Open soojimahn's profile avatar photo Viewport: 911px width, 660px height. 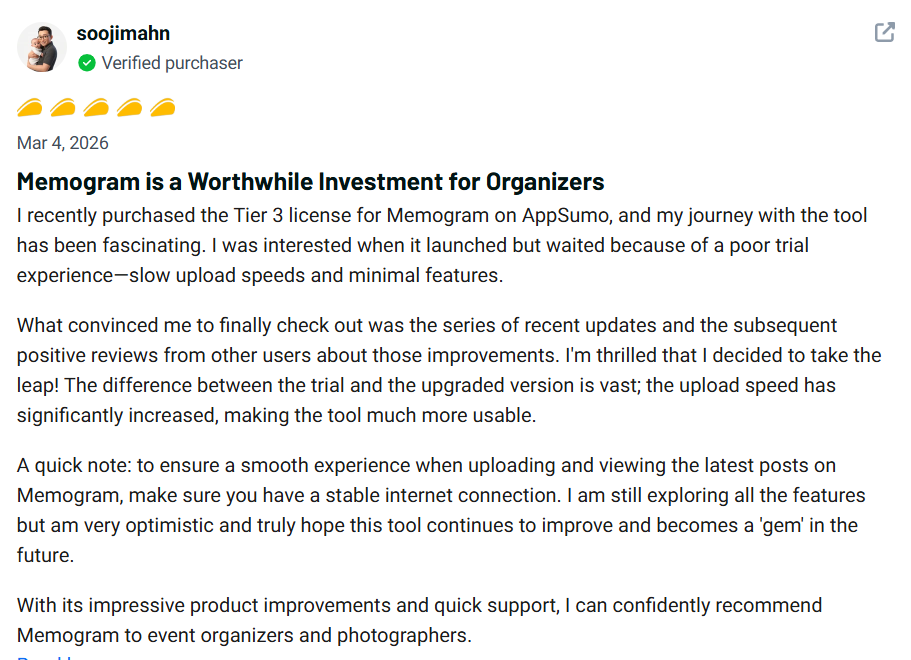pyautogui.click(x=42, y=47)
